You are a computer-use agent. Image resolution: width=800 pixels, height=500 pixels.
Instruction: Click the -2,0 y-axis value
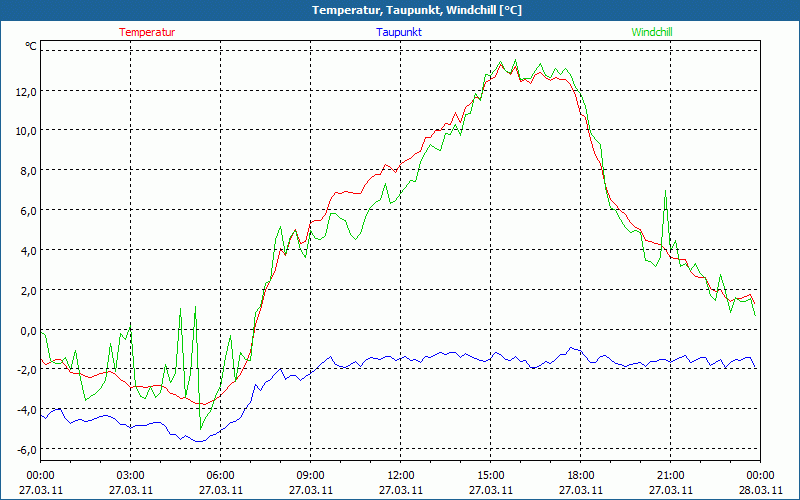pyautogui.click(x=27, y=370)
